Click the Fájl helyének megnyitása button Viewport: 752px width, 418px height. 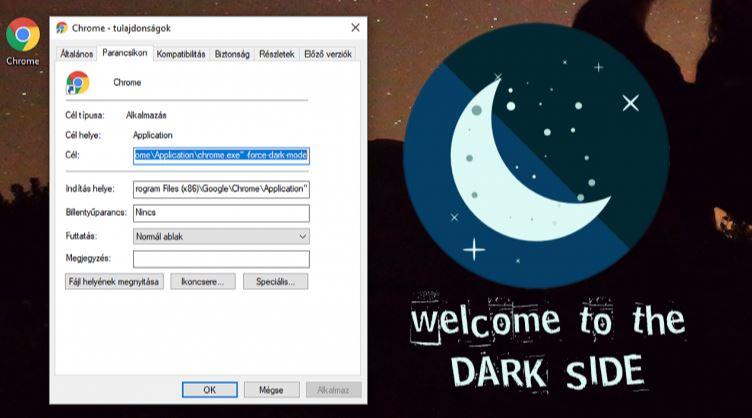[x=114, y=281]
